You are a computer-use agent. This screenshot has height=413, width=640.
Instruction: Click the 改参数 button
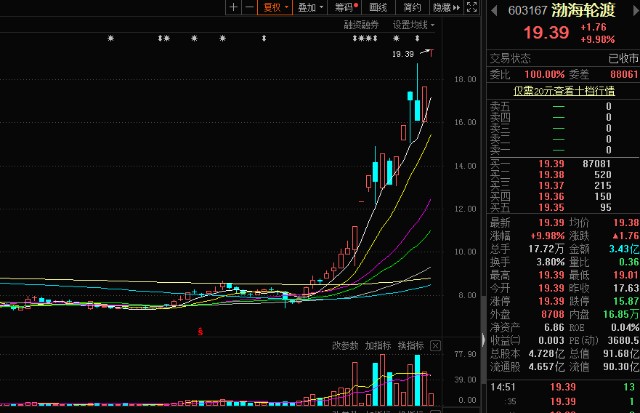tap(345, 346)
